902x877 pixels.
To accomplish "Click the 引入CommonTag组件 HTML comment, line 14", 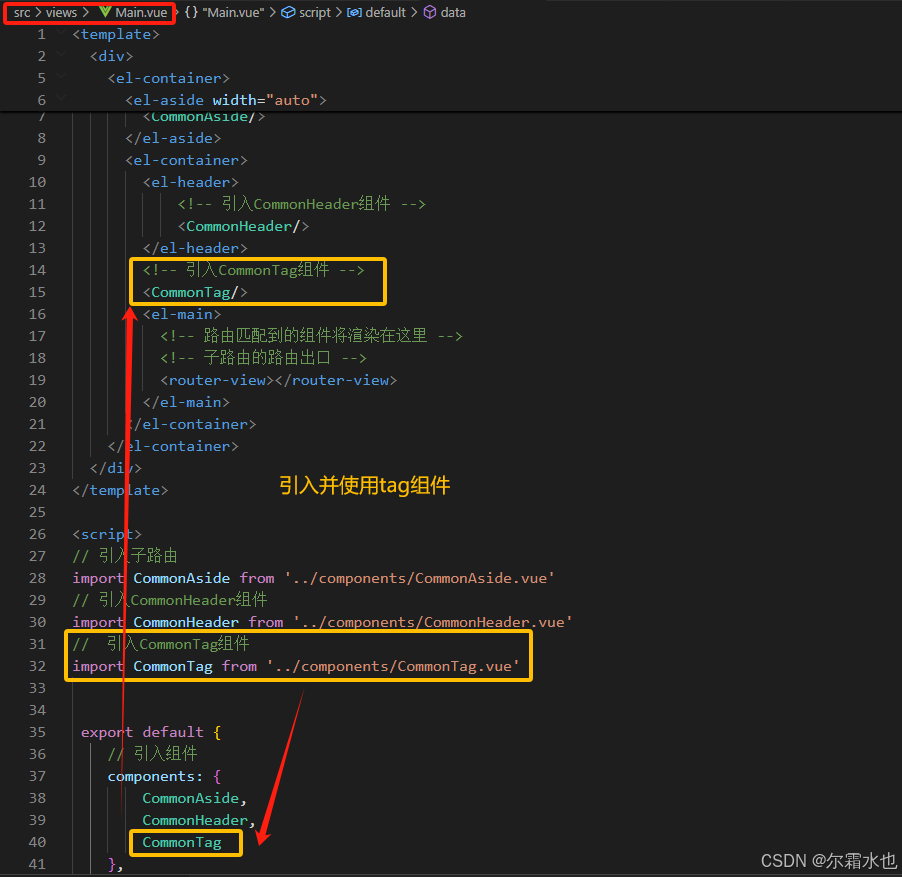I will pos(254,270).
